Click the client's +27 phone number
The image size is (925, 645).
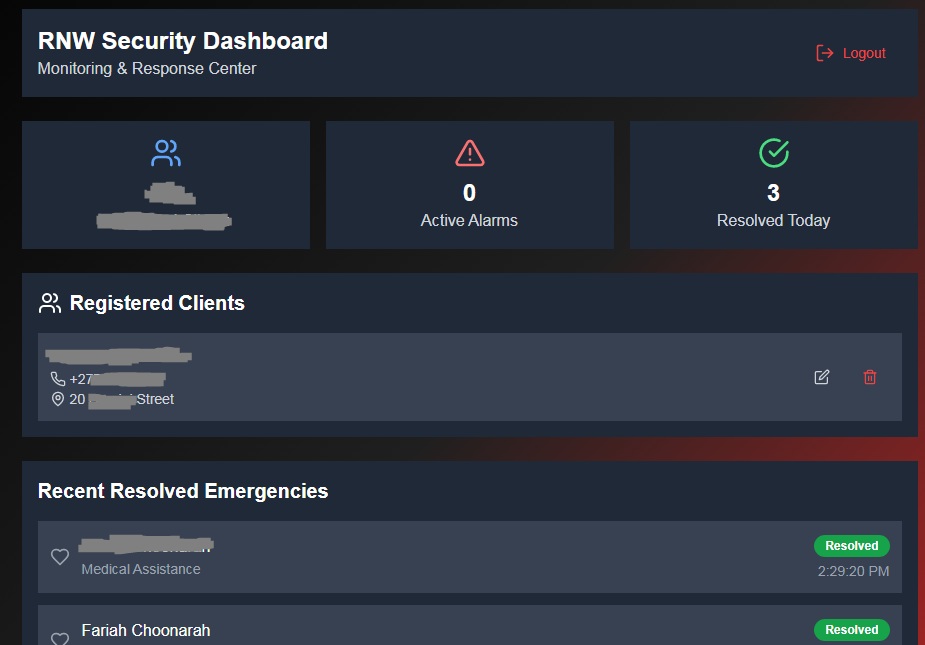117,379
